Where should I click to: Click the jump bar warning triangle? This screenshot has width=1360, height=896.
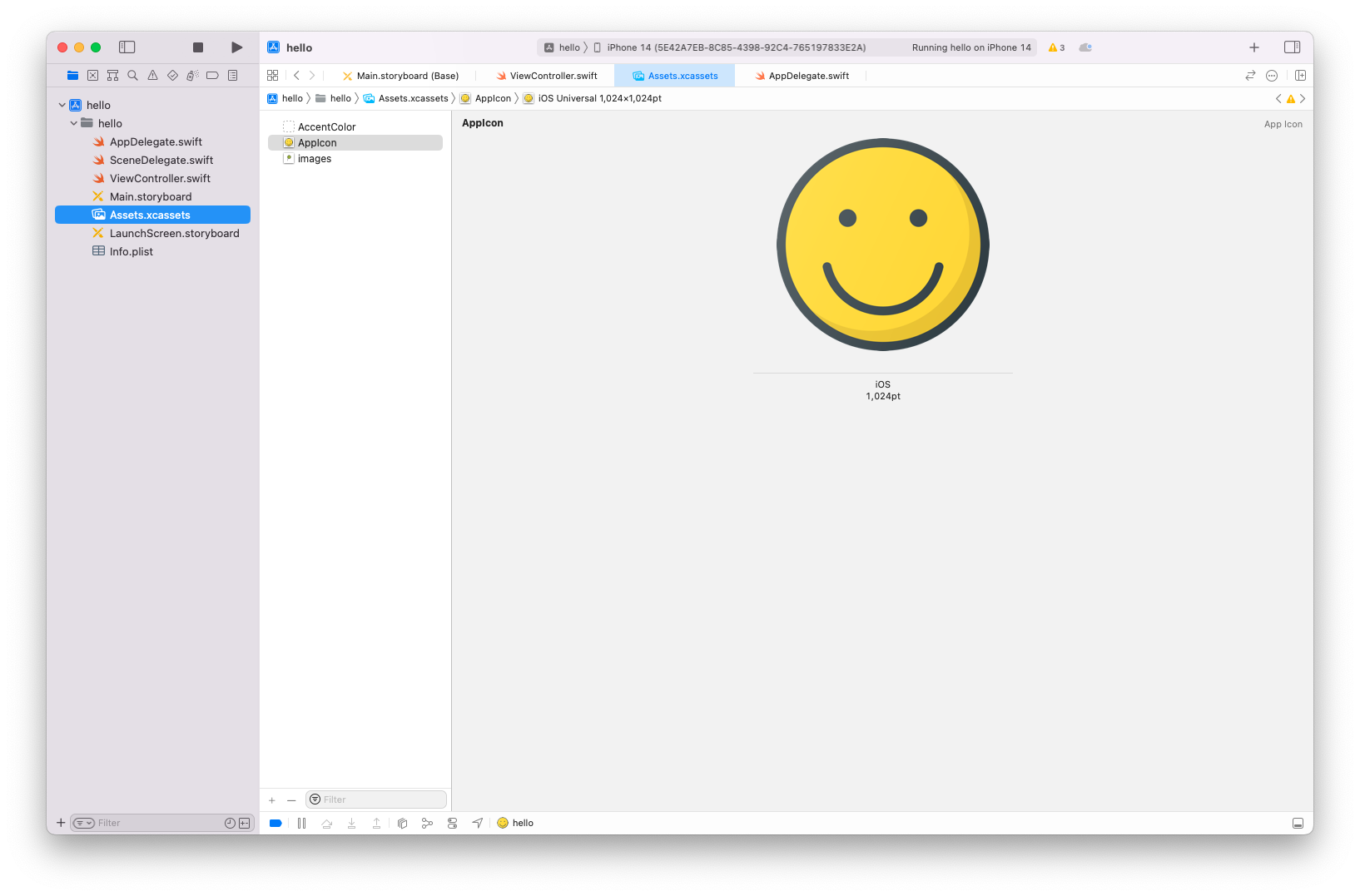point(1291,98)
